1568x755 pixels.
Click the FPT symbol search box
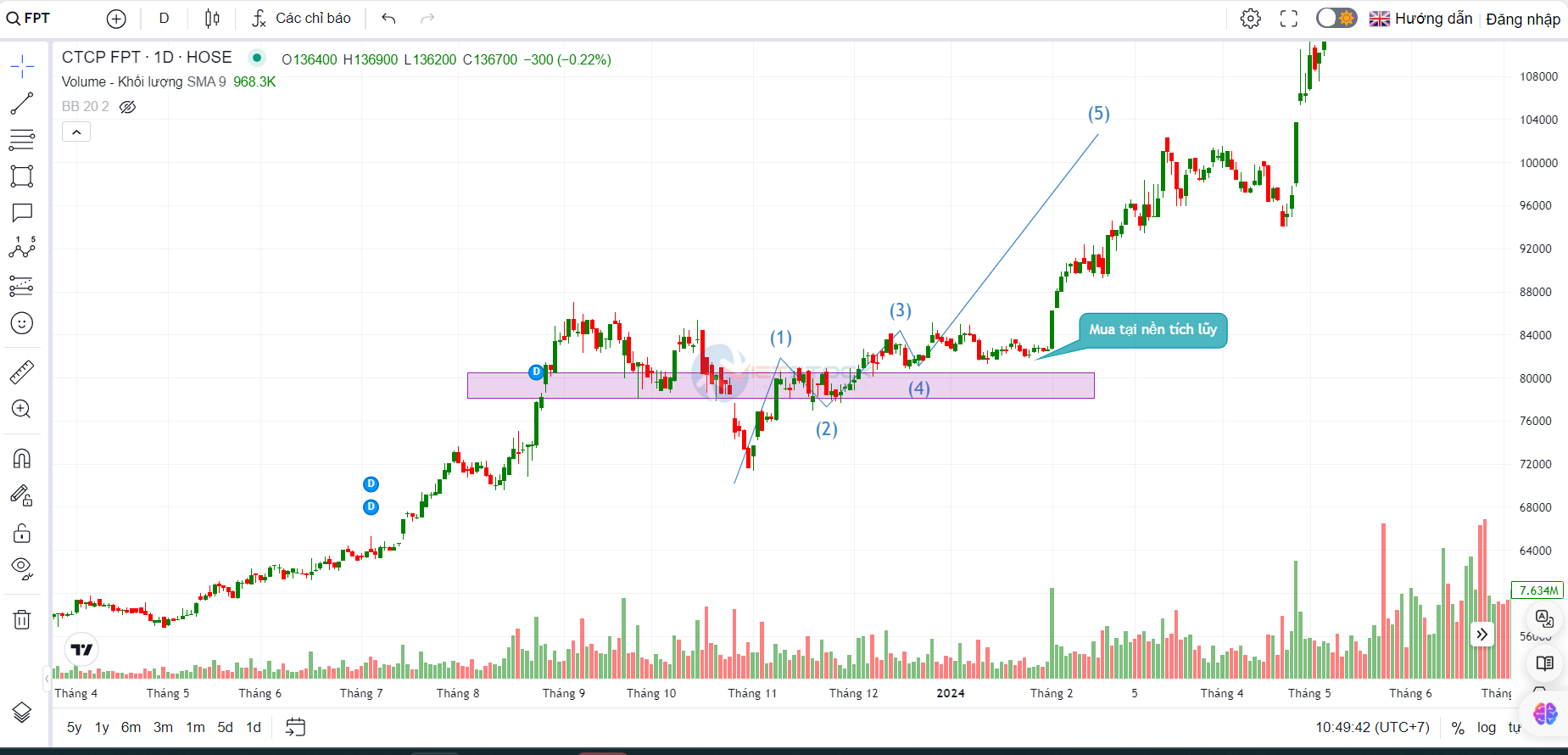point(31,18)
